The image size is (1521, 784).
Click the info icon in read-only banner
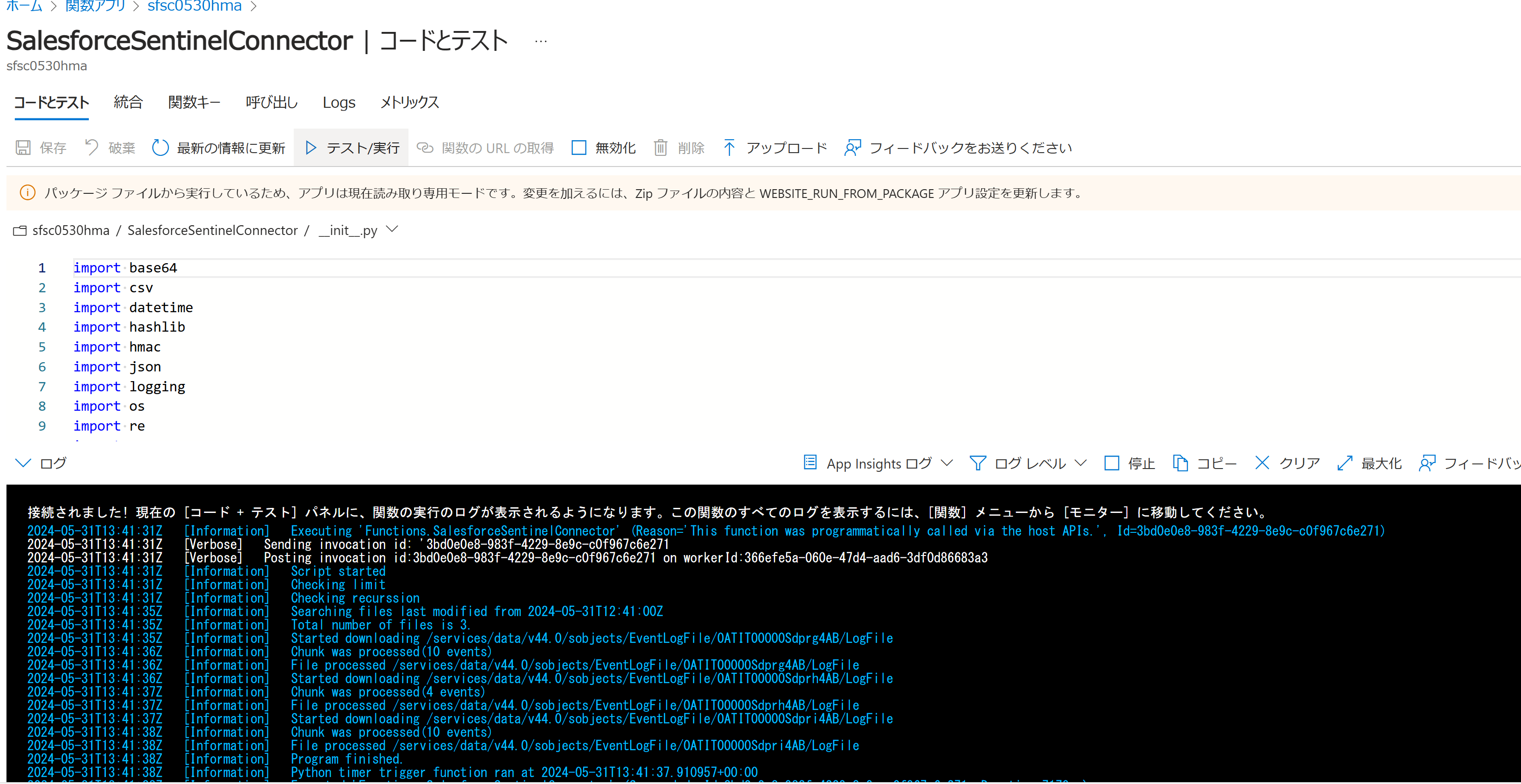tap(28, 193)
